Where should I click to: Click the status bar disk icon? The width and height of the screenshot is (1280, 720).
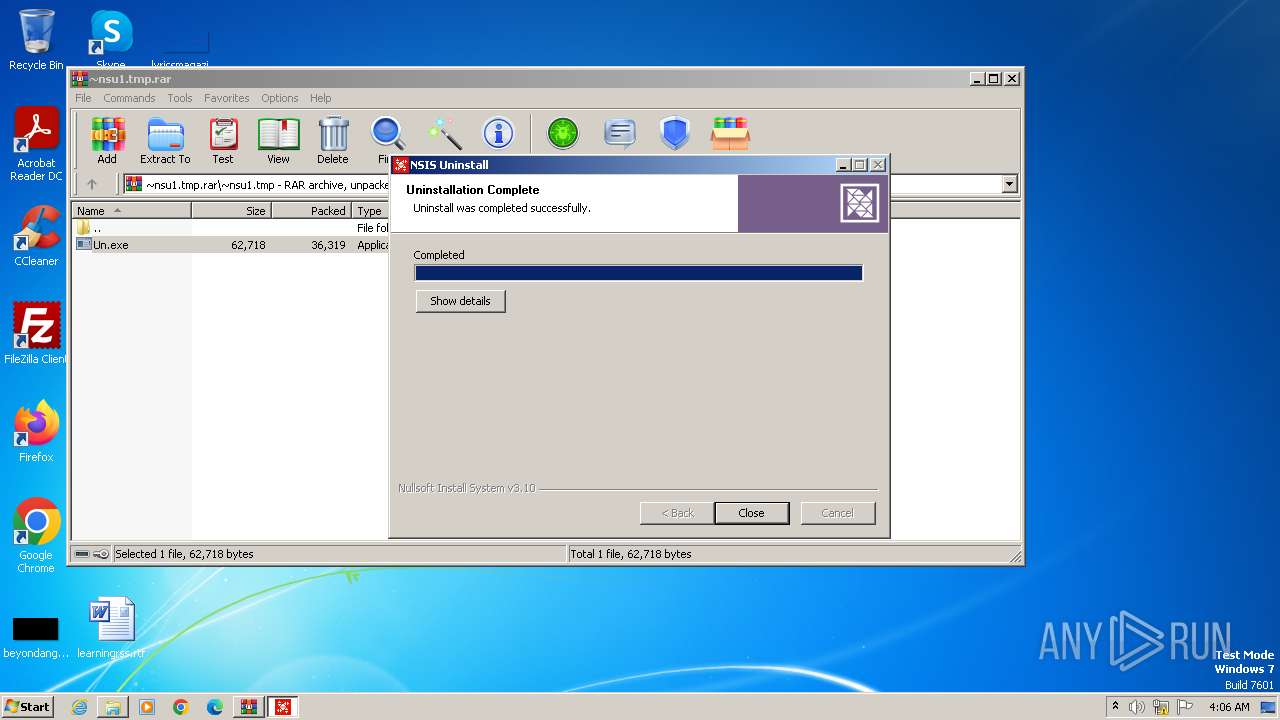(x=82, y=554)
